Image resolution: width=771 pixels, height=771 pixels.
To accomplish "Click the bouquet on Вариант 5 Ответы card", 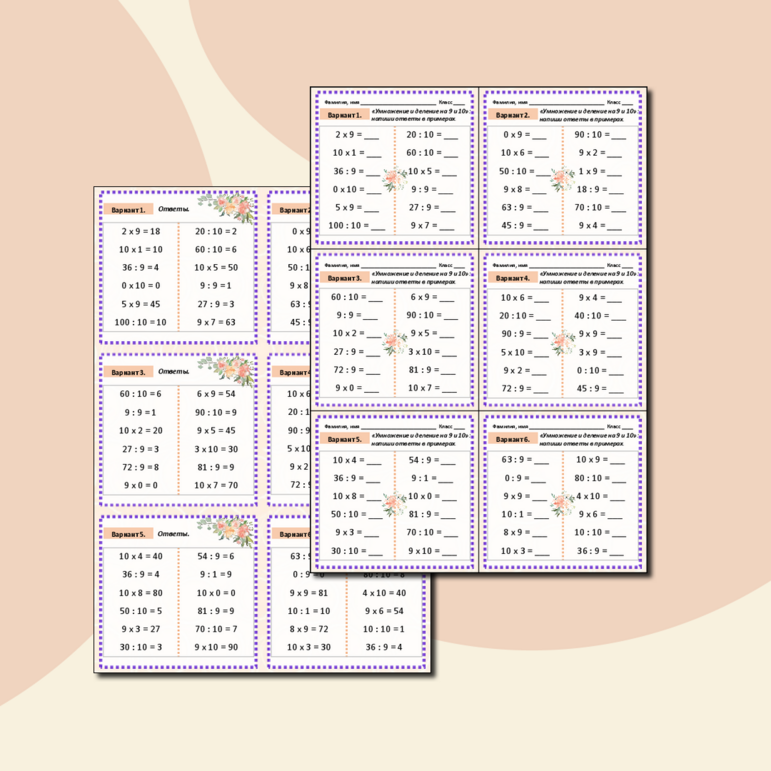I will pos(226,531).
